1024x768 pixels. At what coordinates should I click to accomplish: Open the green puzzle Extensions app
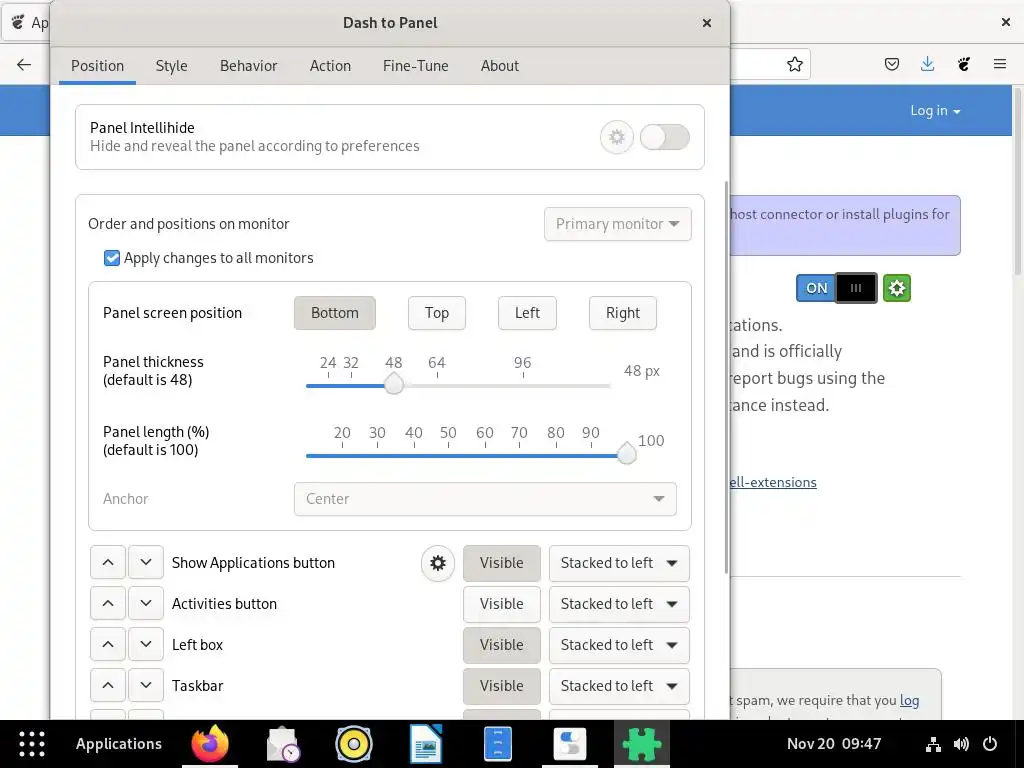tap(641, 744)
